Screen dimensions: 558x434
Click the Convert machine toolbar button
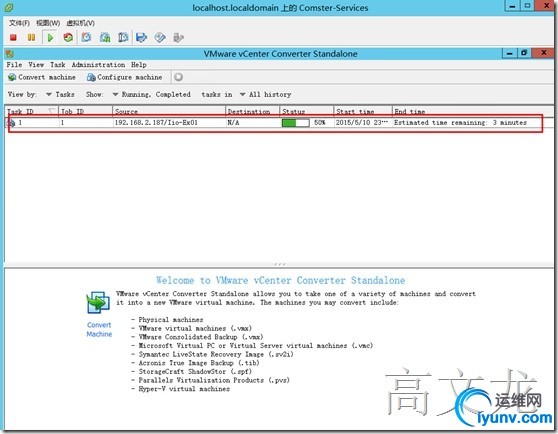pos(42,77)
